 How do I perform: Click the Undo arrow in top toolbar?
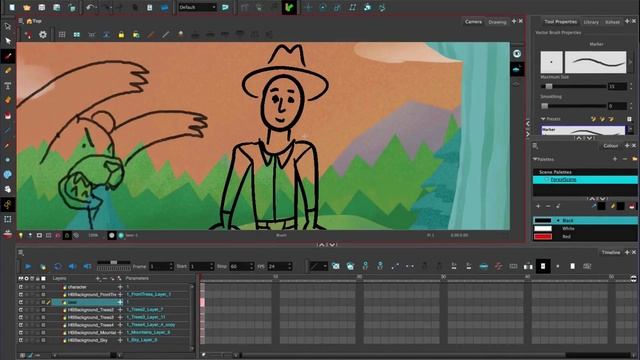tap(91, 7)
